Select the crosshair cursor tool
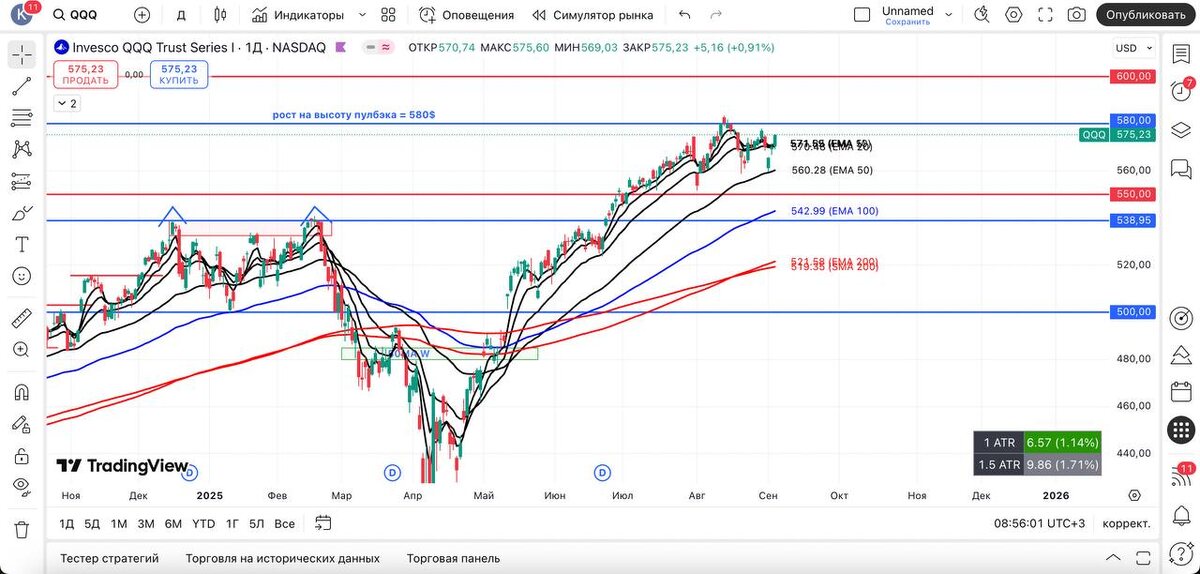Screen dimensions: 1200x574 tap(21, 56)
